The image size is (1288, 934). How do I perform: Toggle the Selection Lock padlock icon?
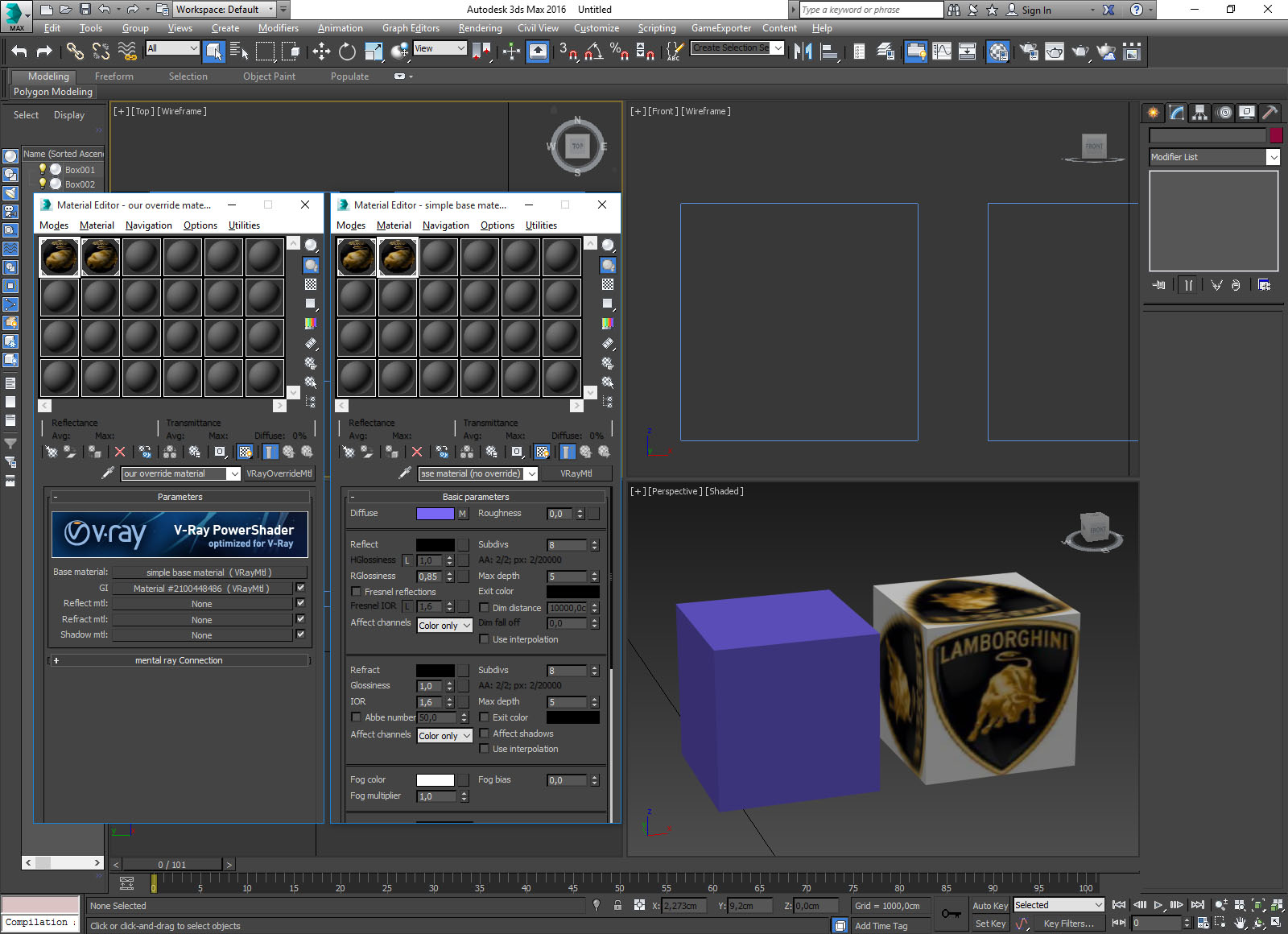tap(617, 906)
